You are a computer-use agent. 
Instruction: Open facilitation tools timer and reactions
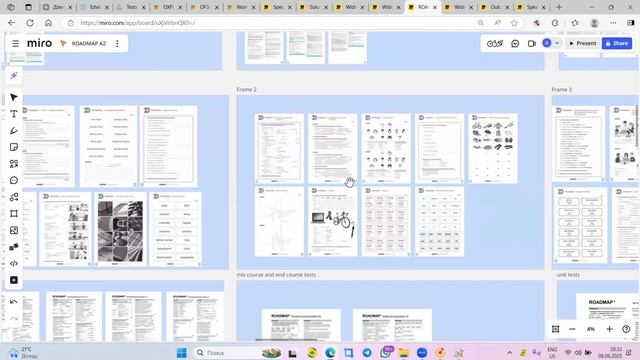(495, 43)
